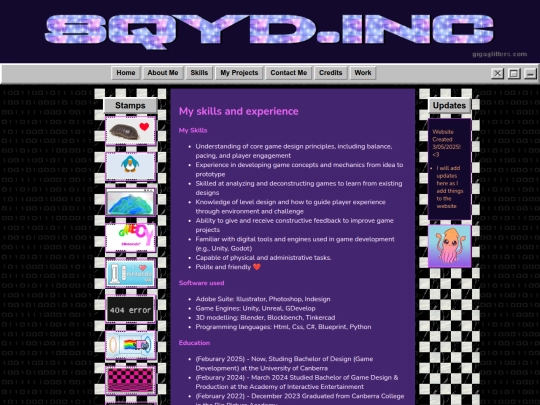Click the 'Education' subheading
The height and width of the screenshot is (405, 540).
pos(194,343)
